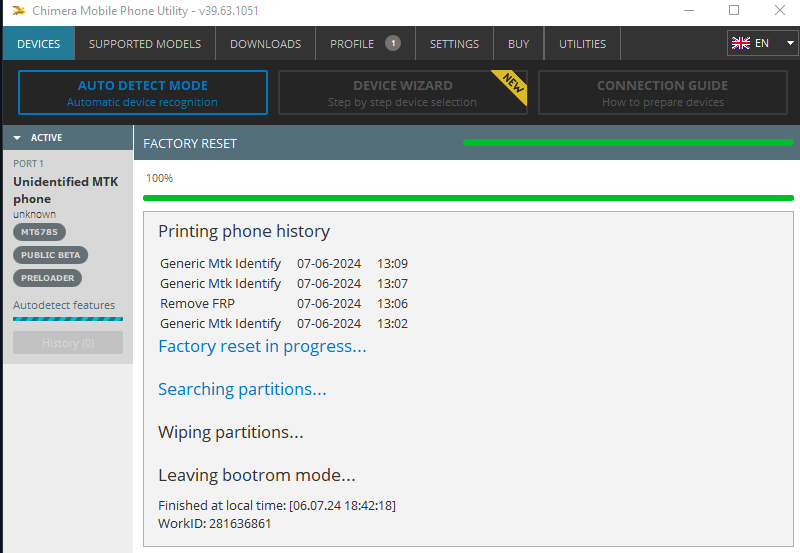Click the FACTORY RESET header title
Screen dimensions: 800x553
190,144
